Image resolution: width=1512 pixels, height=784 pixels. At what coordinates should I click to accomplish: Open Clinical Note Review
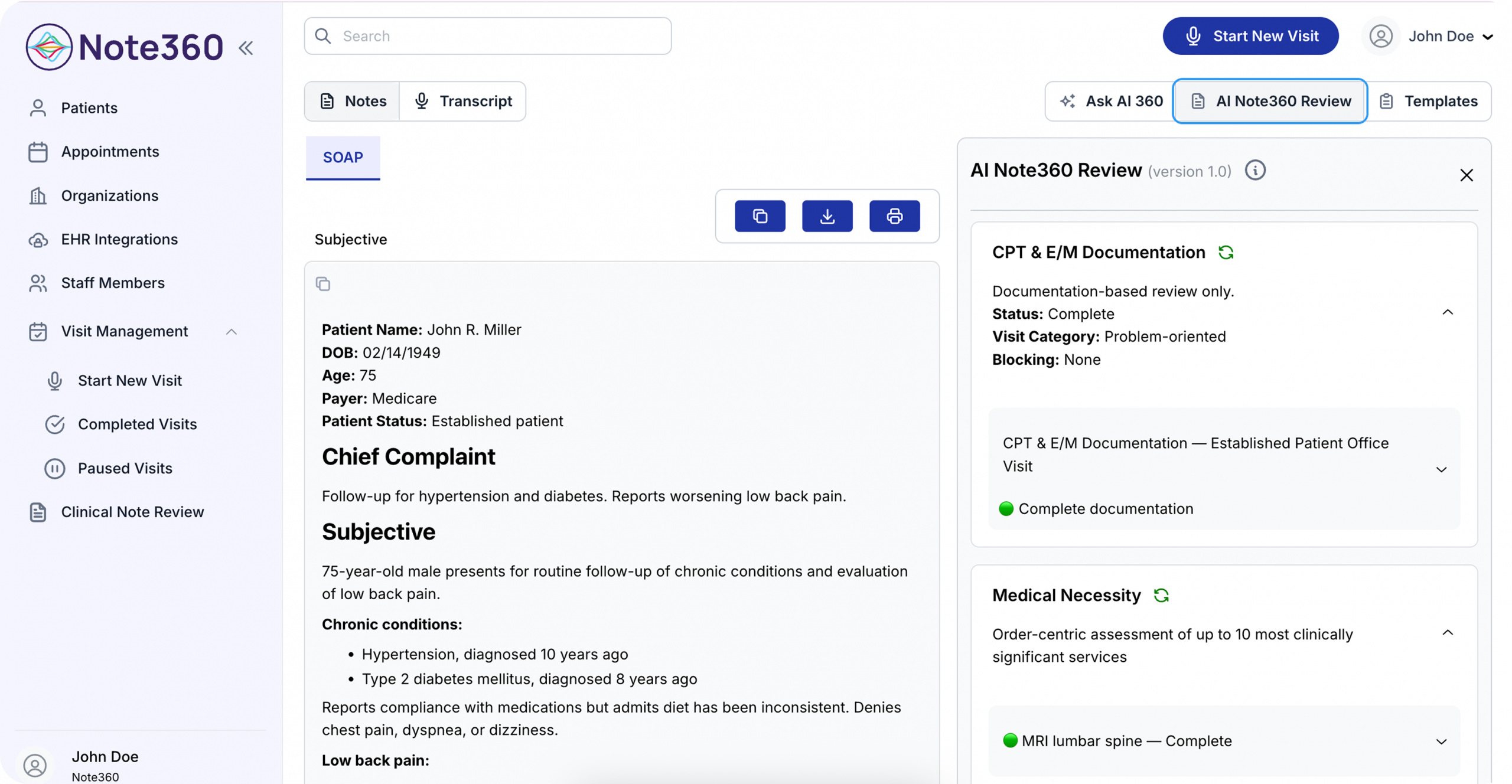132,512
